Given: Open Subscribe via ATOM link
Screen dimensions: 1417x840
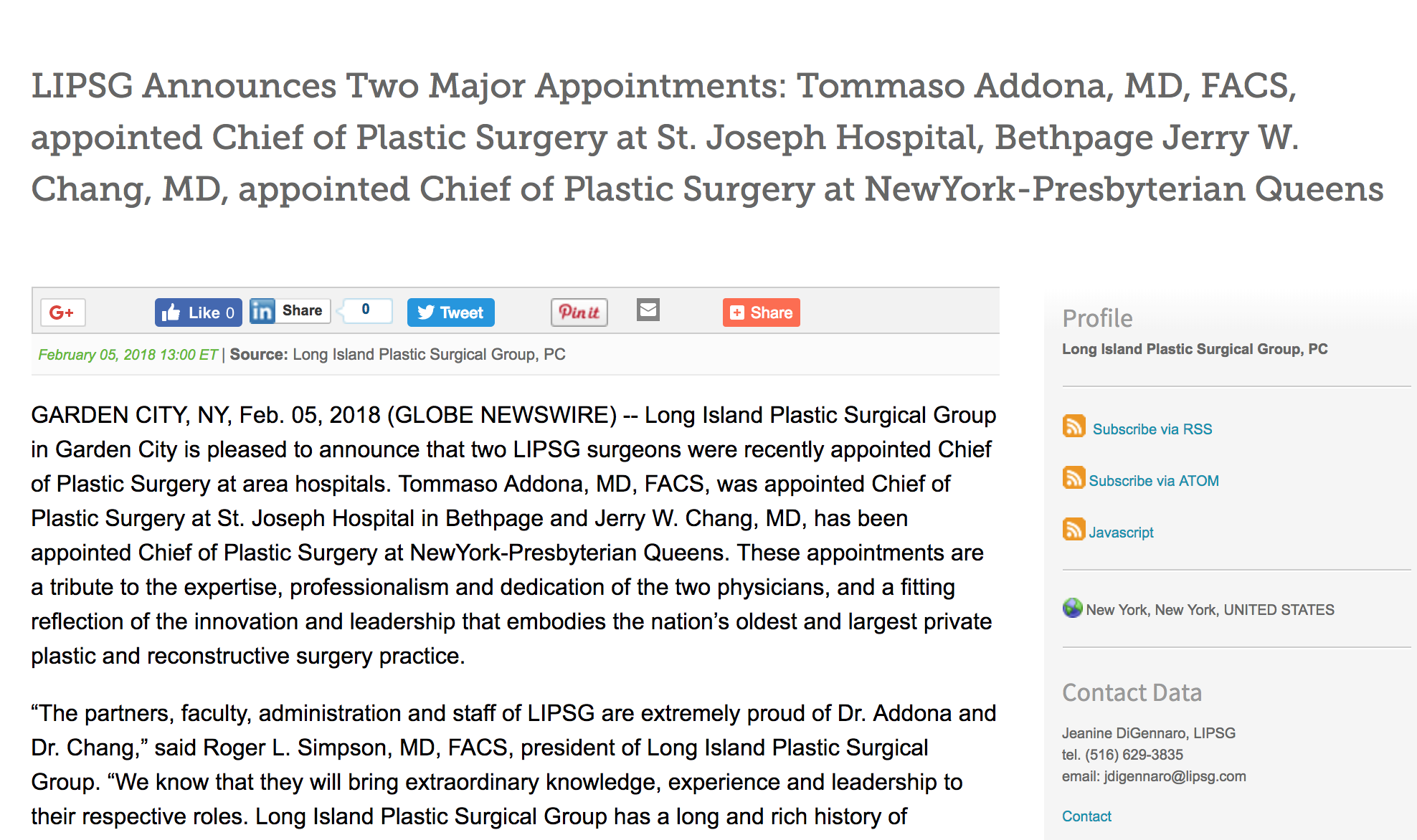Looking at the screenshot, I should click(1153, 481).
